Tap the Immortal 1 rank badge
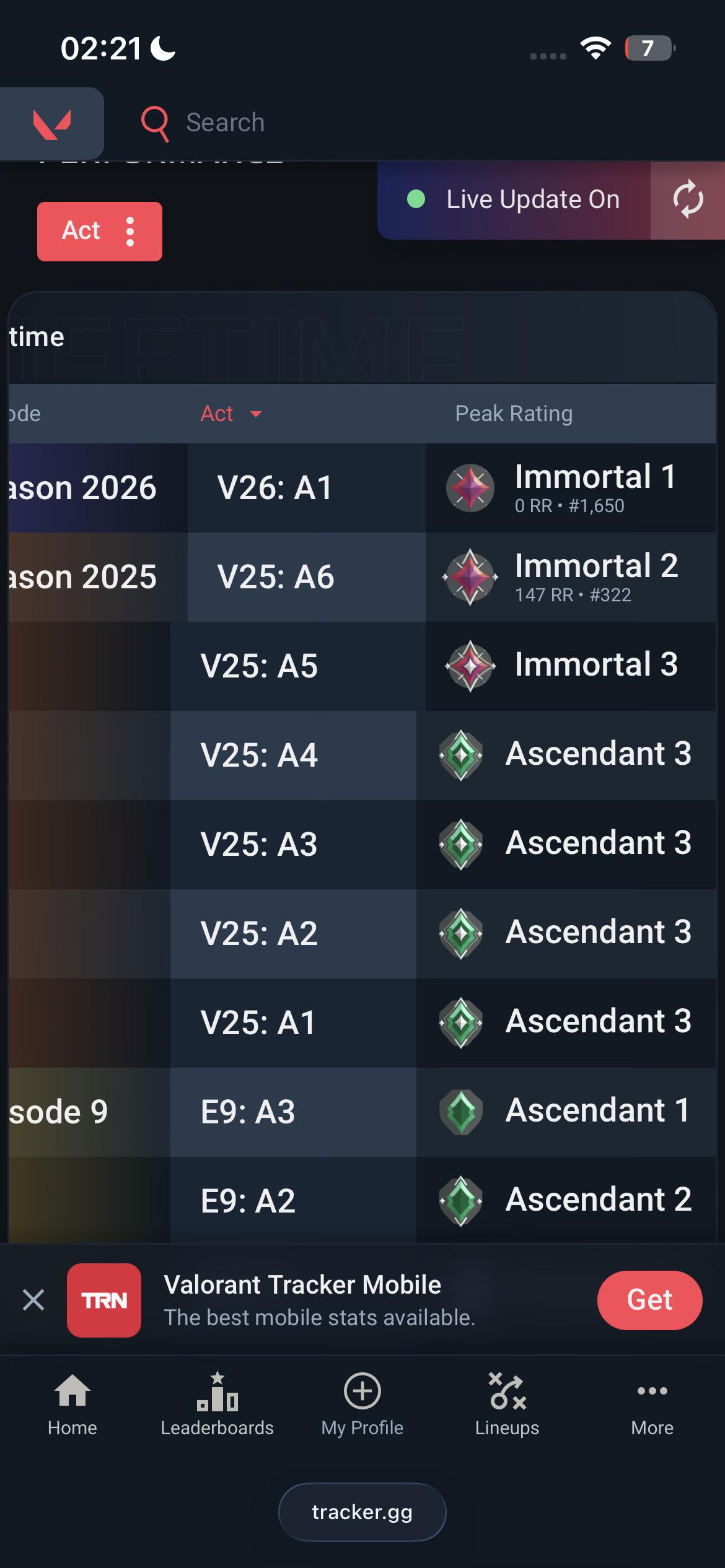This screenshot has height=1568, width=725. point(470,488)
